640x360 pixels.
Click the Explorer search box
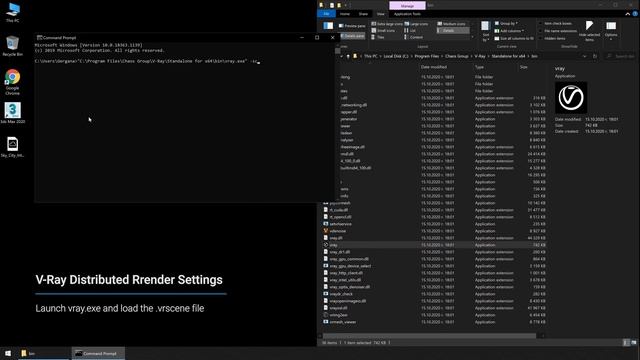point(620,56)
